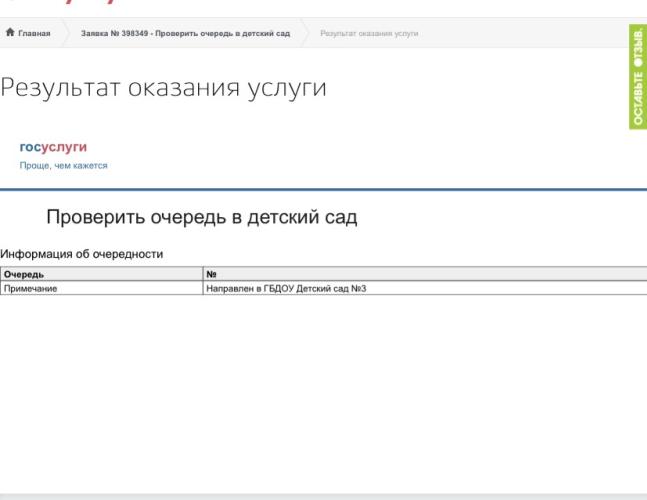Click the home icon in breadcrumb
The height and width of the screenshot is (500, 647).
pos(10,33)
